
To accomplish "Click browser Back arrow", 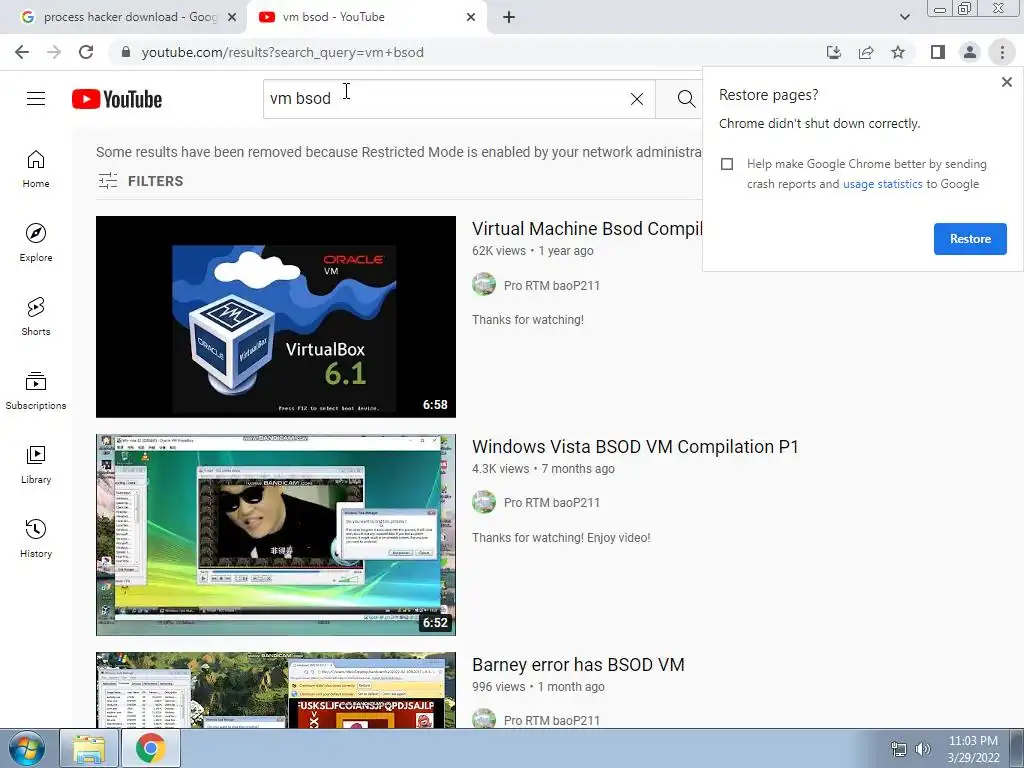I will [22, 52].
